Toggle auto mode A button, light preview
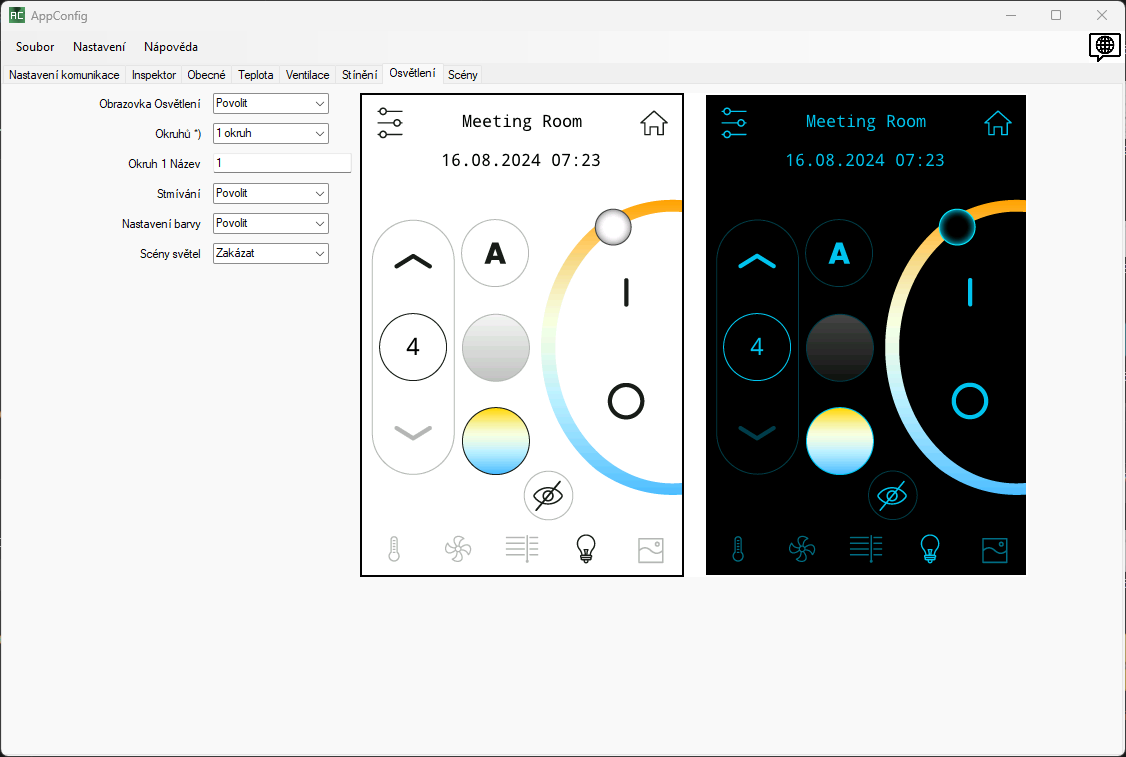 pyautogui.click(x=495, y=254)
